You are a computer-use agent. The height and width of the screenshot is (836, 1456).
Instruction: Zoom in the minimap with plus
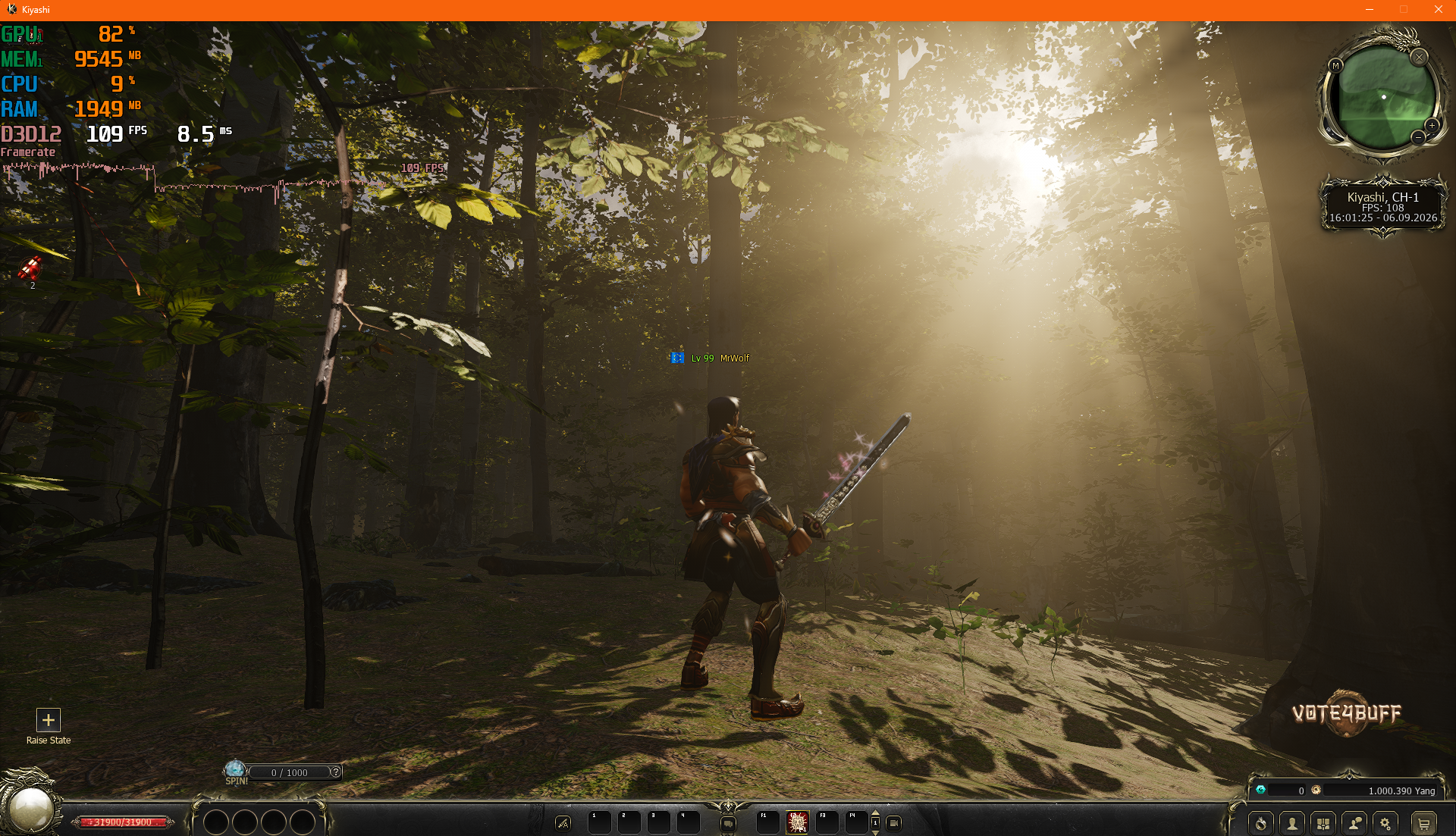1432,125
